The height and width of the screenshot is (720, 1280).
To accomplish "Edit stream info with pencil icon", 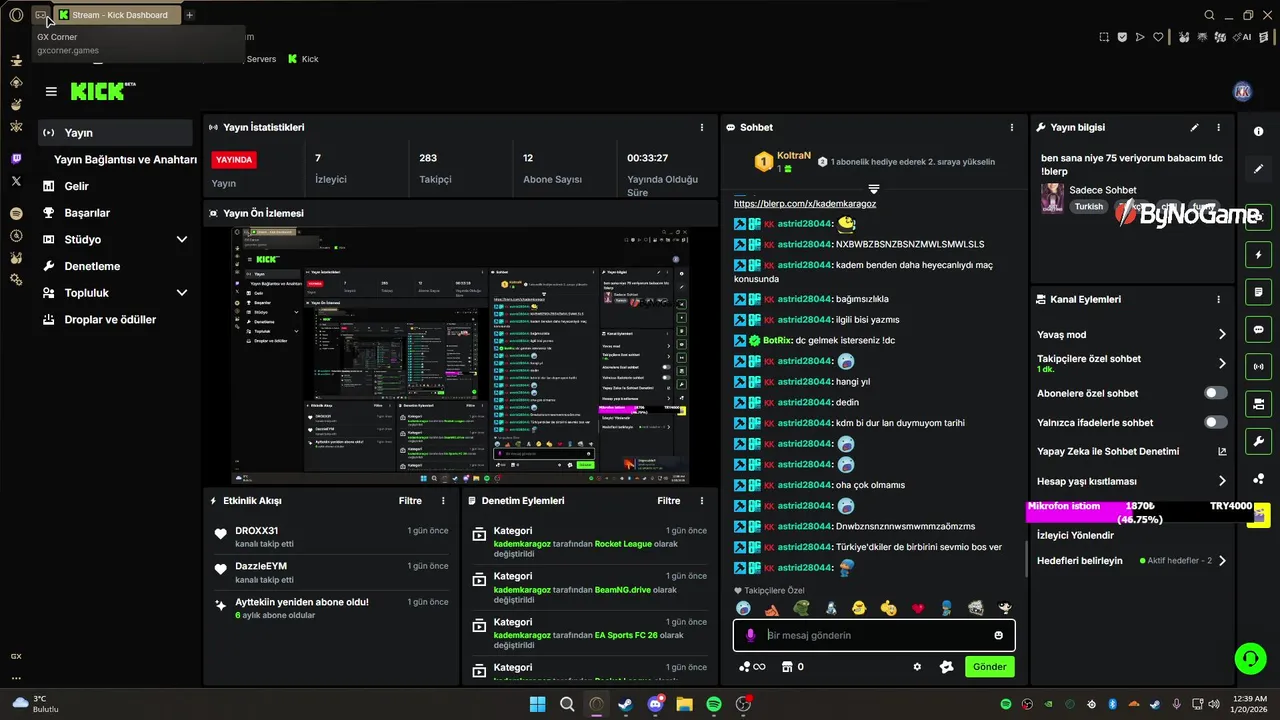I will click(1194, 128).
